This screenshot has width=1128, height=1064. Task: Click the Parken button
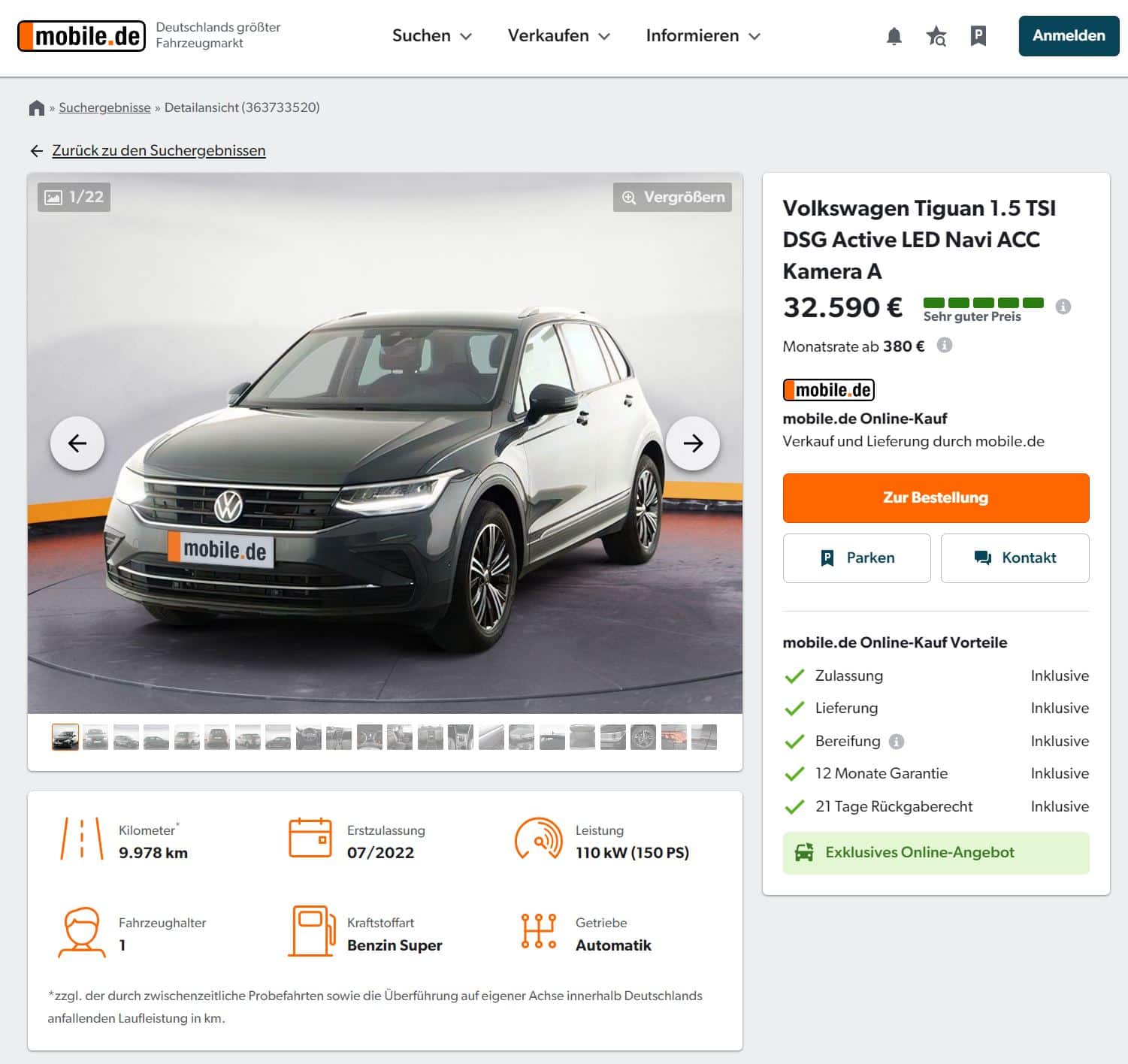click(857, 558)
